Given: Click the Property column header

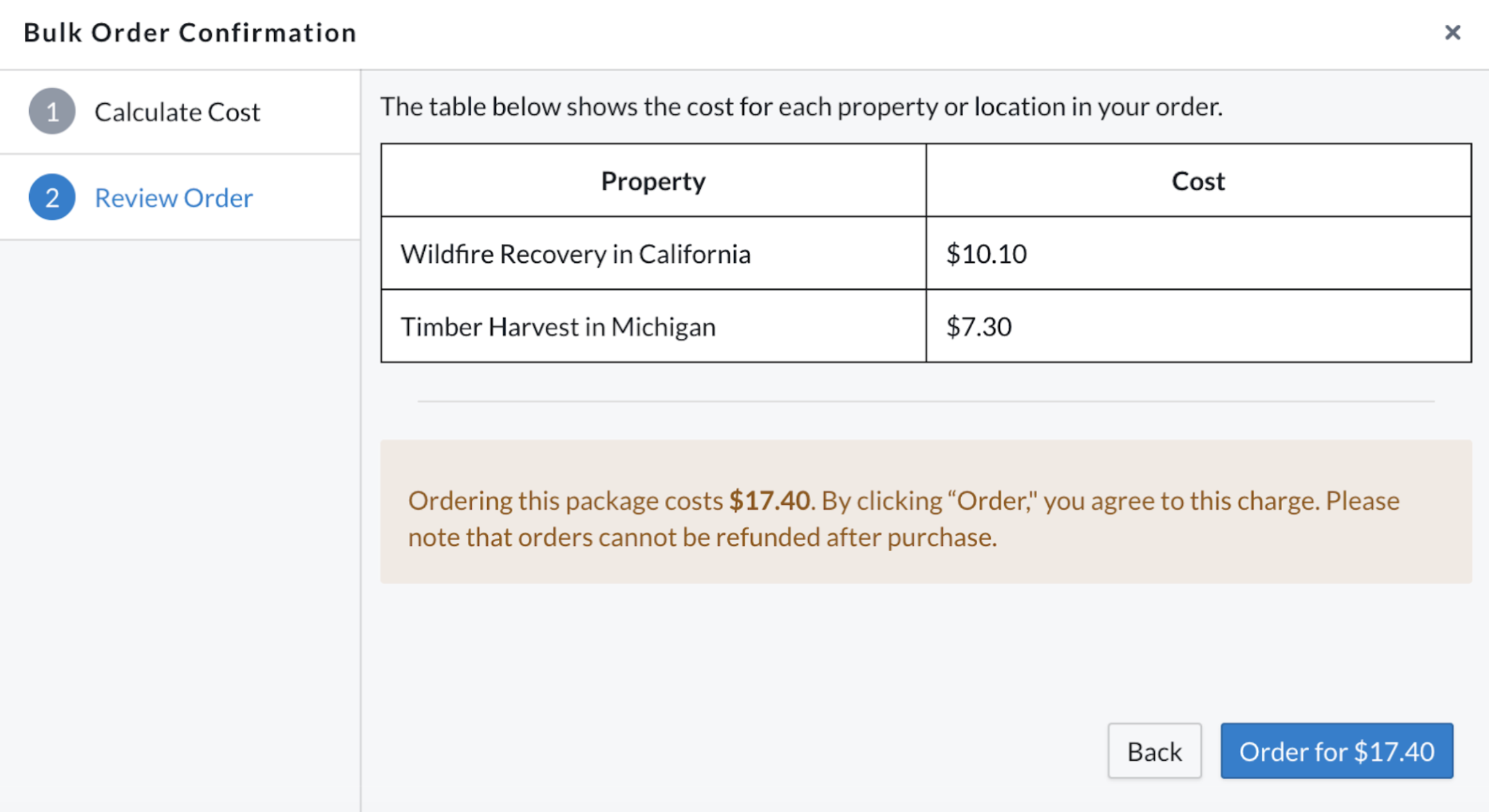Looking at the screenshot, I should 653,181.
